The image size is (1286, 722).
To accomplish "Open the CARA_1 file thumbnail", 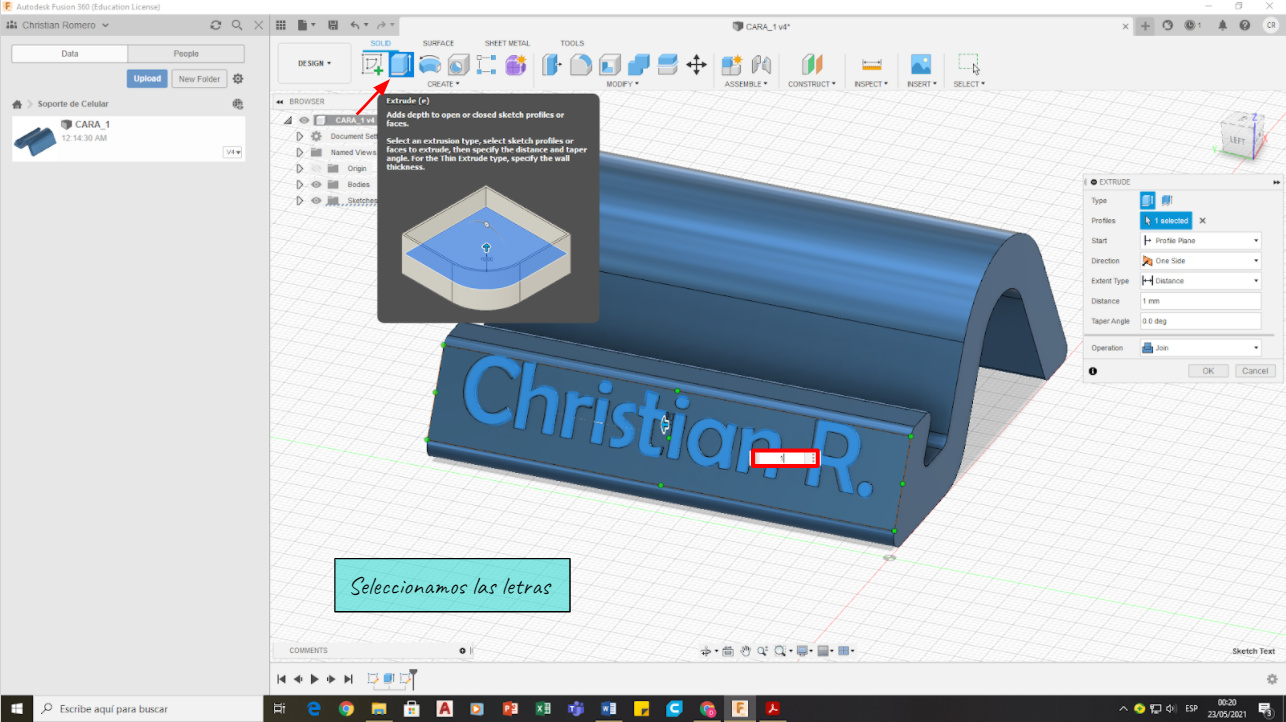I will coord(35,140).
